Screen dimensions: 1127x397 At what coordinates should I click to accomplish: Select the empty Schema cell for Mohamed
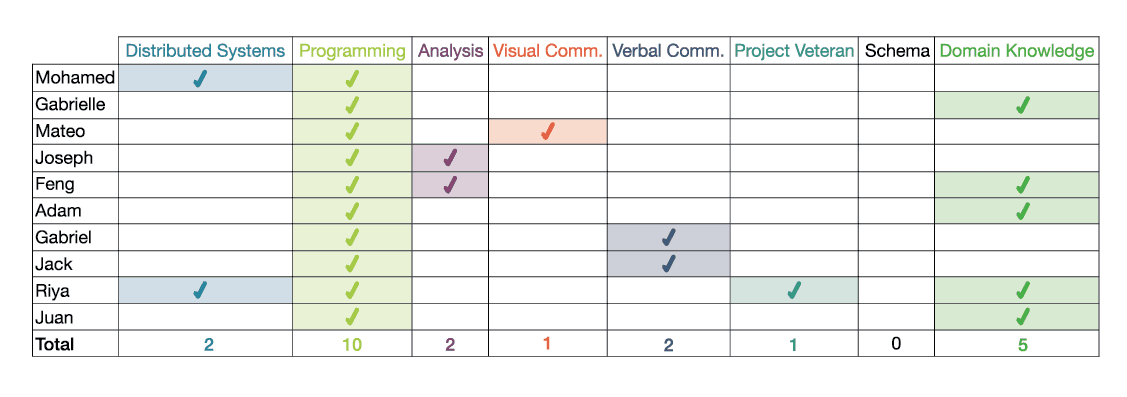pyautogui.click(x=896, y=78)
